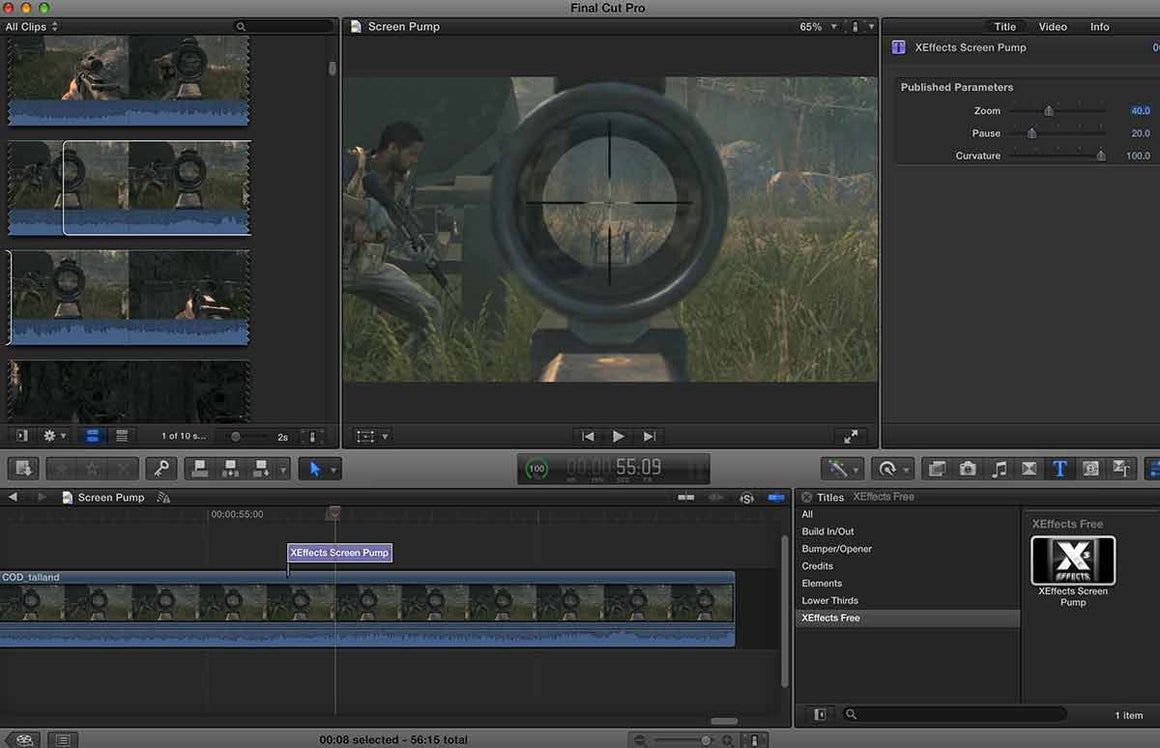Switch to the Video inspector tab

click(1052, 27)
